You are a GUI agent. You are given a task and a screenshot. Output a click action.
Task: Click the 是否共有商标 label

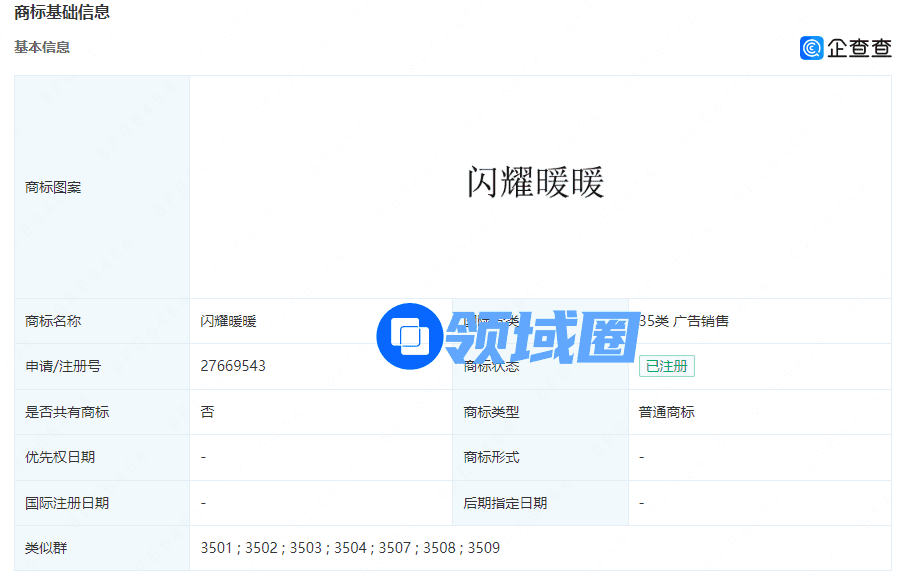click(x=67, y=412)
